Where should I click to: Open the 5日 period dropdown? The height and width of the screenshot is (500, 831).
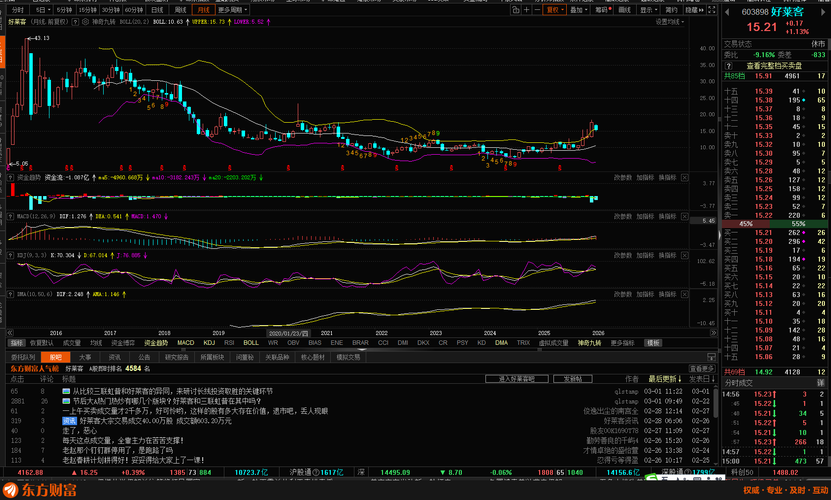(x=42, y=10)
